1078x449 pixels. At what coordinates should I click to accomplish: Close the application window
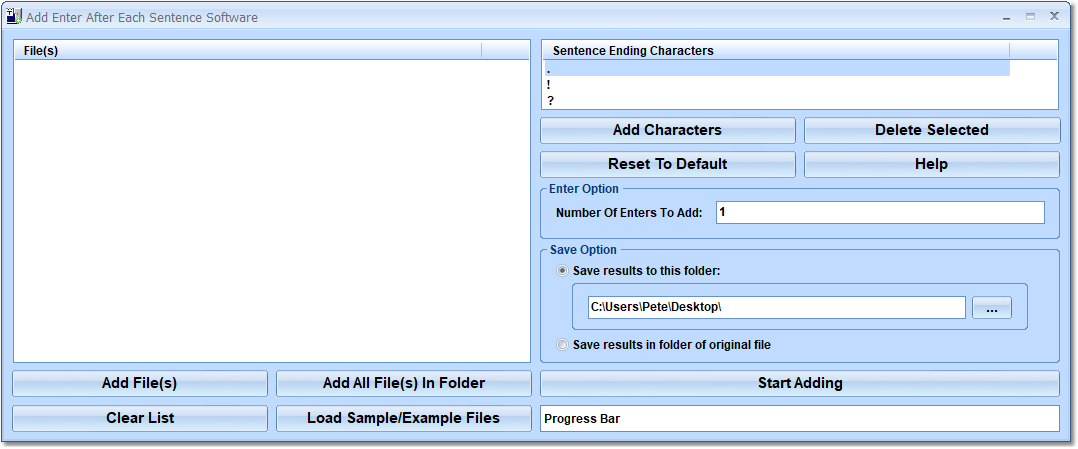coord(1054,17)
